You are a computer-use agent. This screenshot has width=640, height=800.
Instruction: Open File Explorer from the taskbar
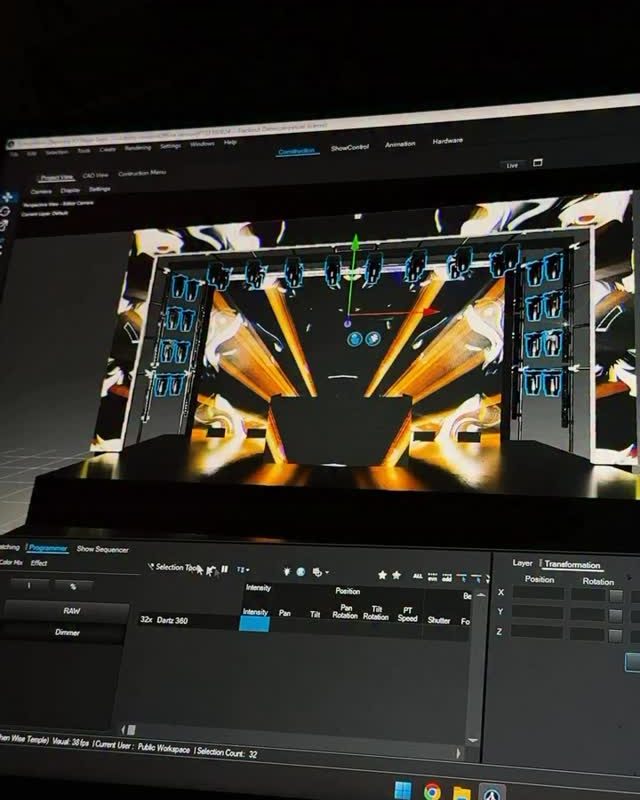pos(461,793)
